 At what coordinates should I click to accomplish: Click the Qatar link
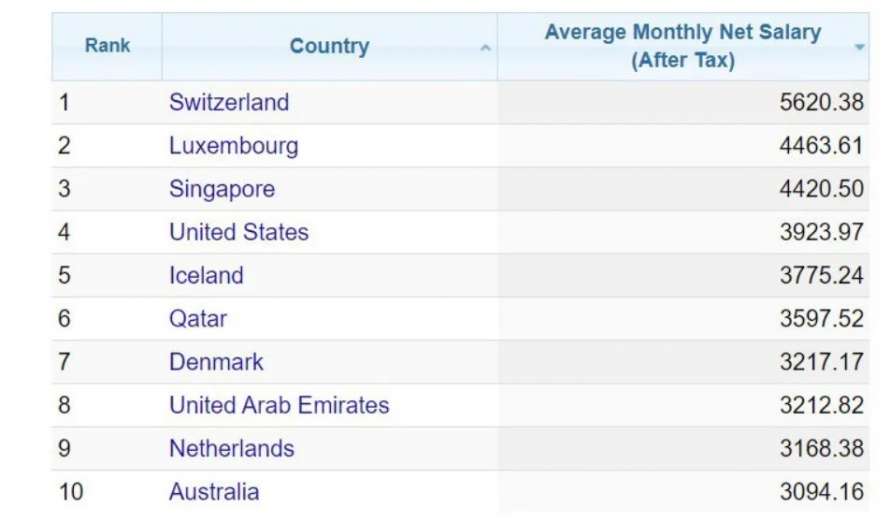point(197,319)
